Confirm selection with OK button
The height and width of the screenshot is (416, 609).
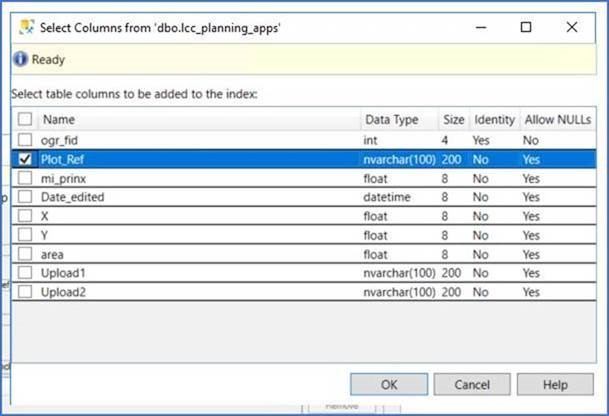[x=389, y=385]
